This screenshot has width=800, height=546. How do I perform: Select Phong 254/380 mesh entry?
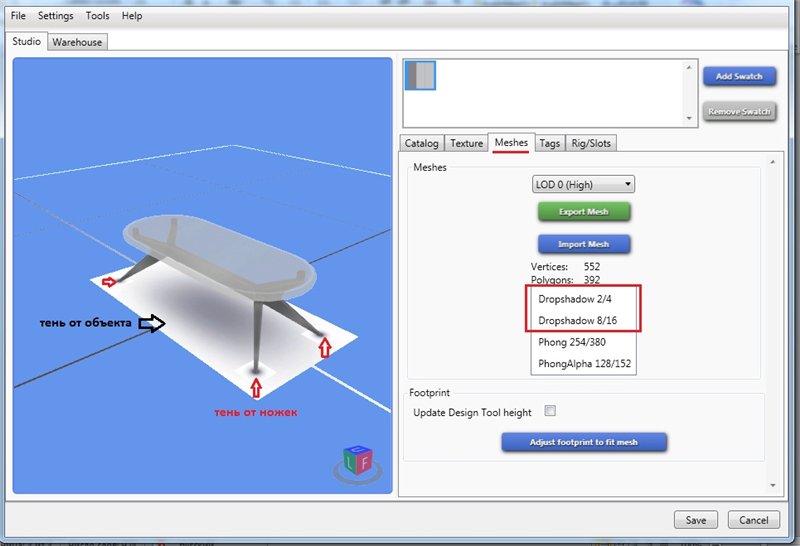click(572, 342)
